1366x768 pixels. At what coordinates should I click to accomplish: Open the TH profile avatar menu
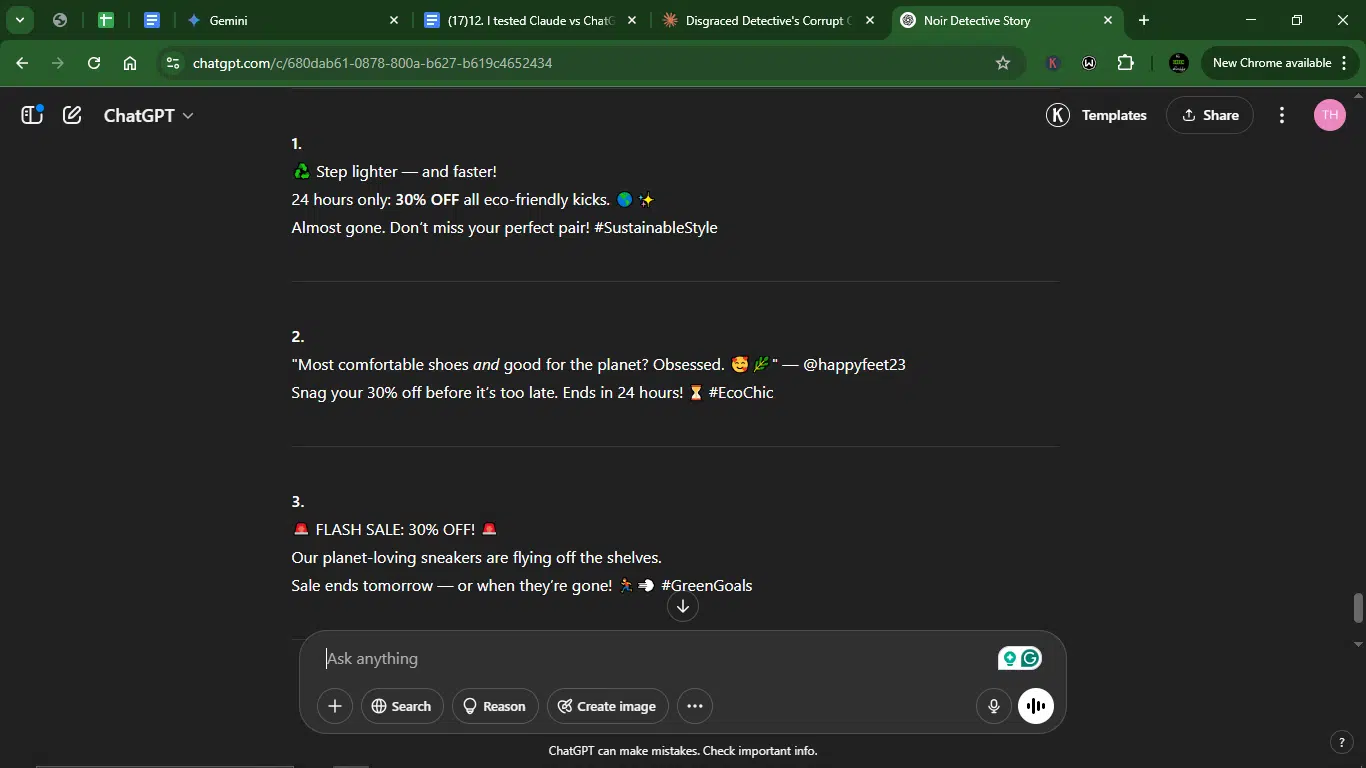pyautogui.click(x=1329, y=115)
